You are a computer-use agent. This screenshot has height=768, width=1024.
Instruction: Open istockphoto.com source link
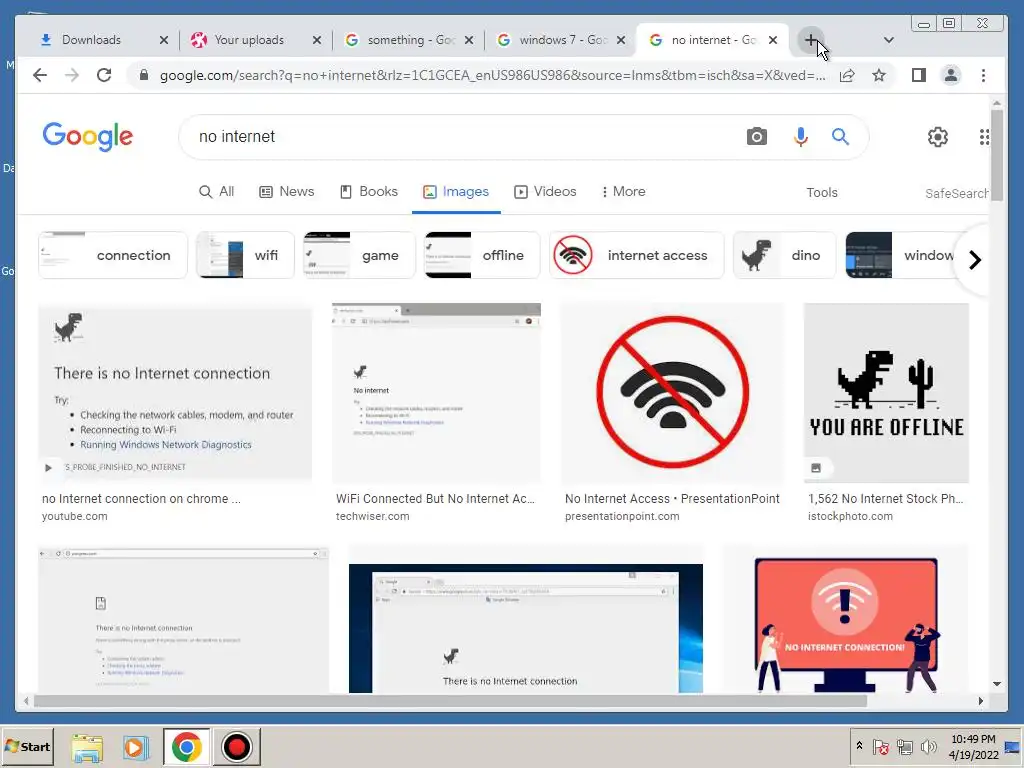(850, 517)
